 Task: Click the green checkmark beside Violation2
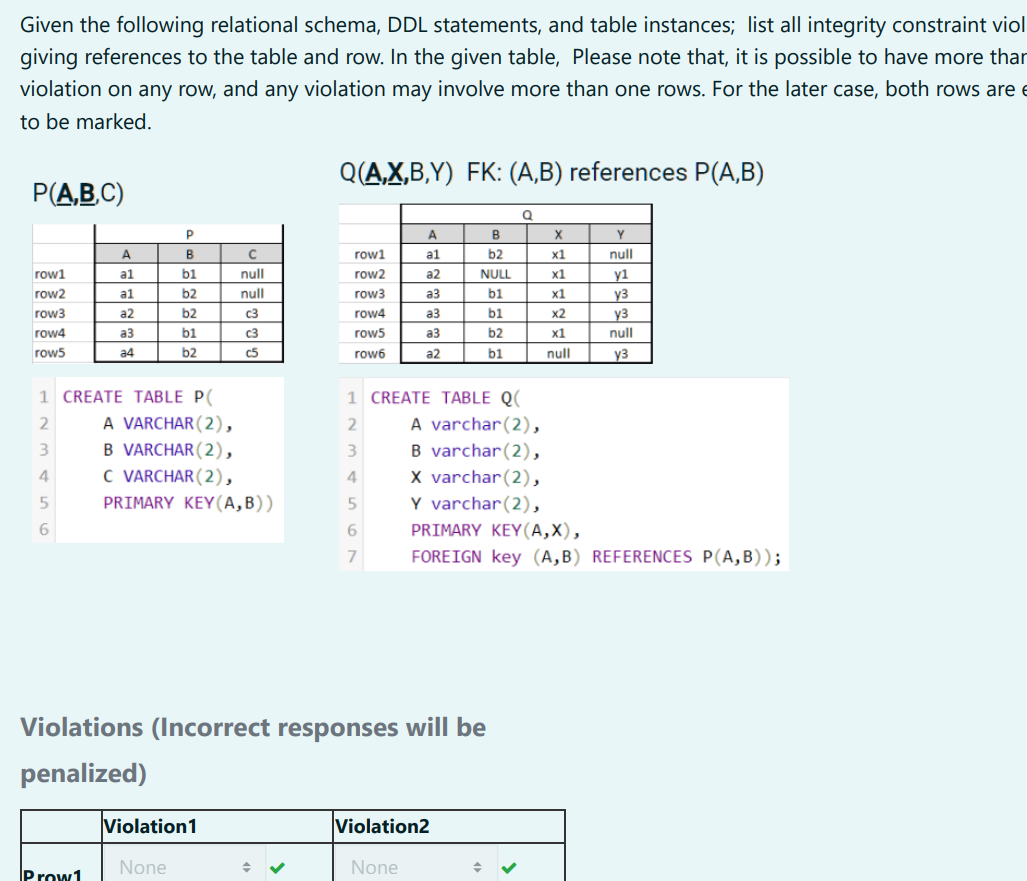tap(510, 867)
